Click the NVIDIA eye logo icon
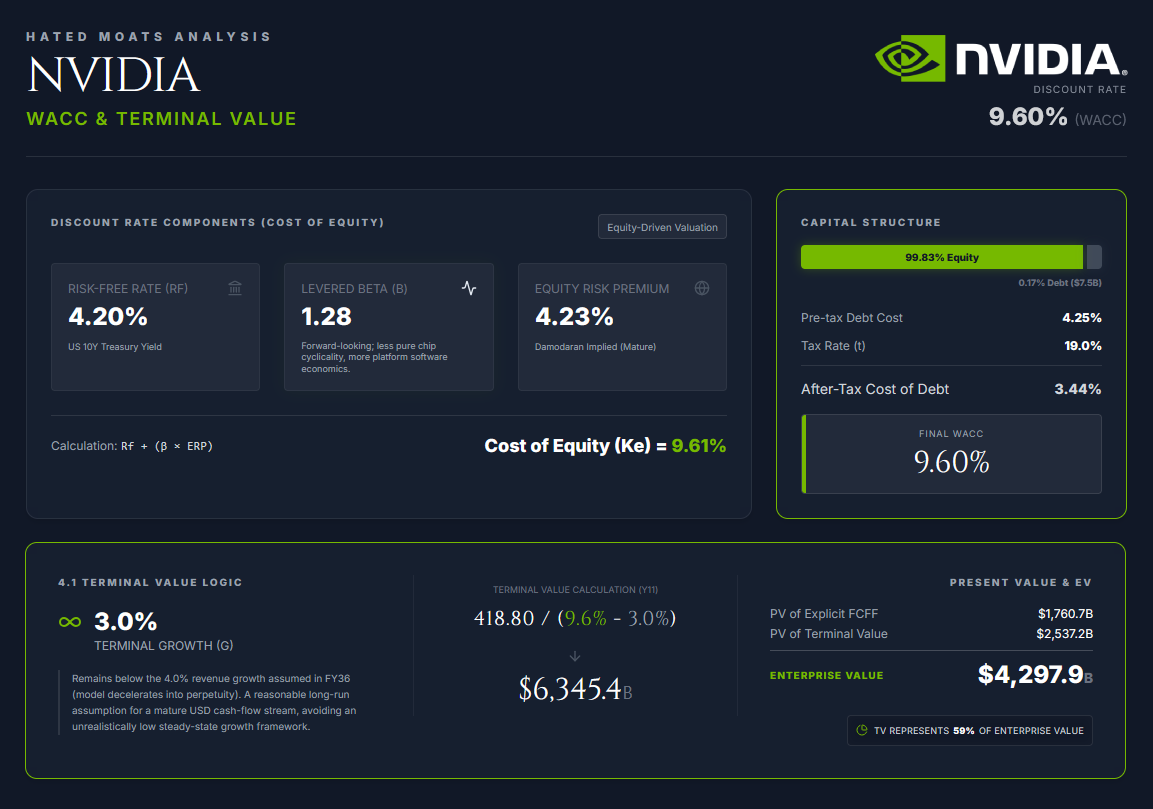Image resolution: width=1153 pixels, height=809 pixels. coord(910,58)
